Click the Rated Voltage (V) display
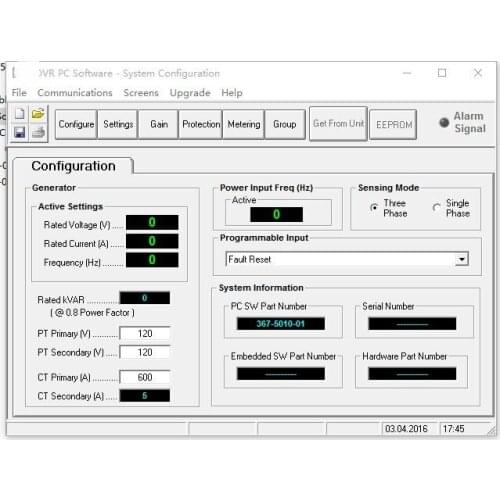 (x=152, y=222)
